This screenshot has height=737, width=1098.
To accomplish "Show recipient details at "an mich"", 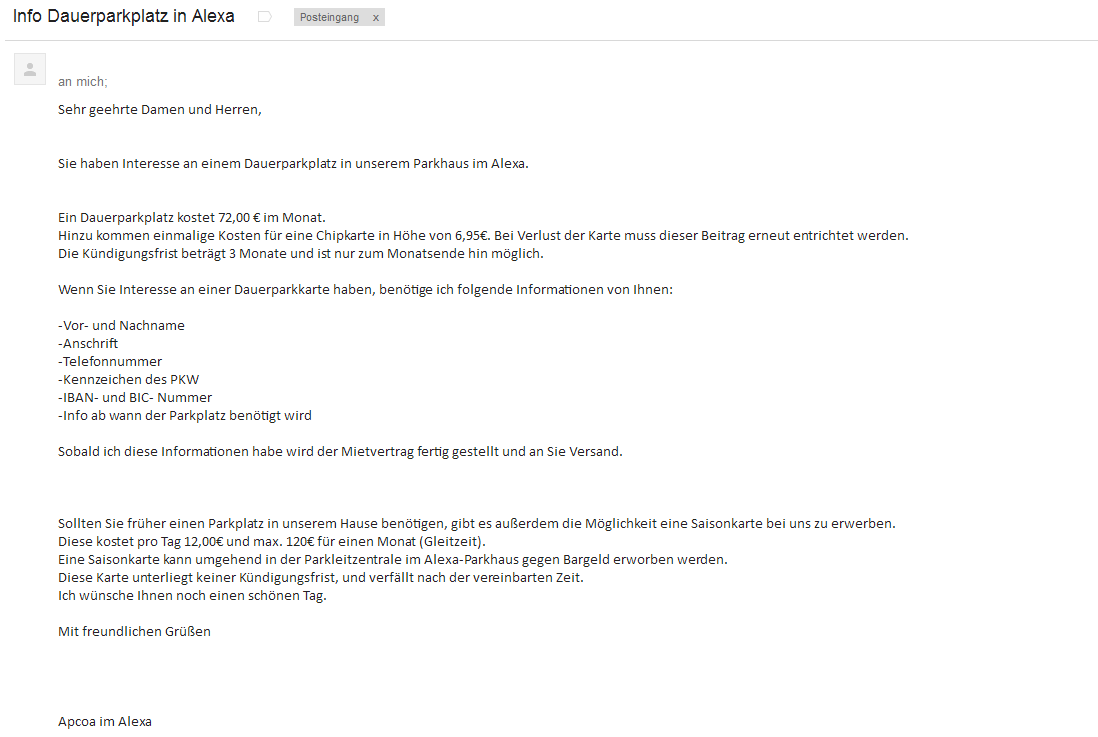I will [83, 81].
